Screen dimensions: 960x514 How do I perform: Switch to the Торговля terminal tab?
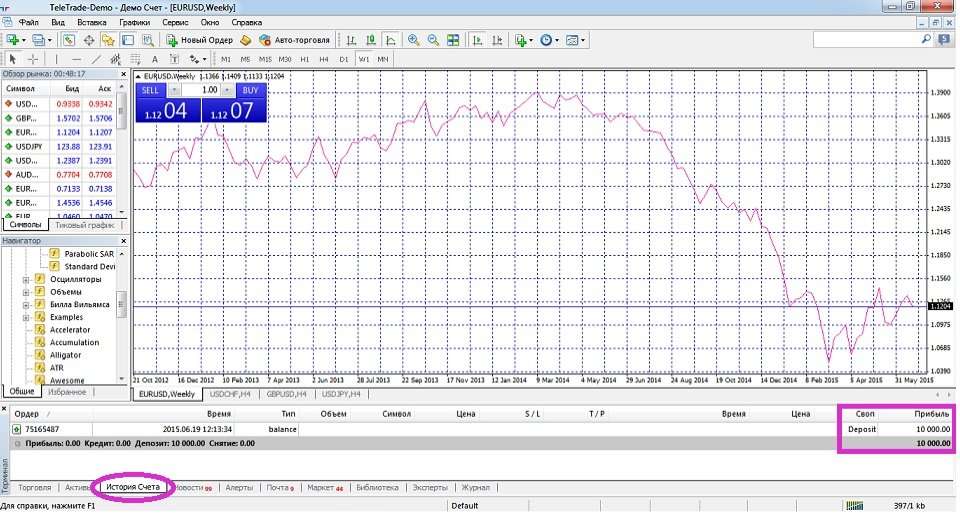click(x=34, y=488)
